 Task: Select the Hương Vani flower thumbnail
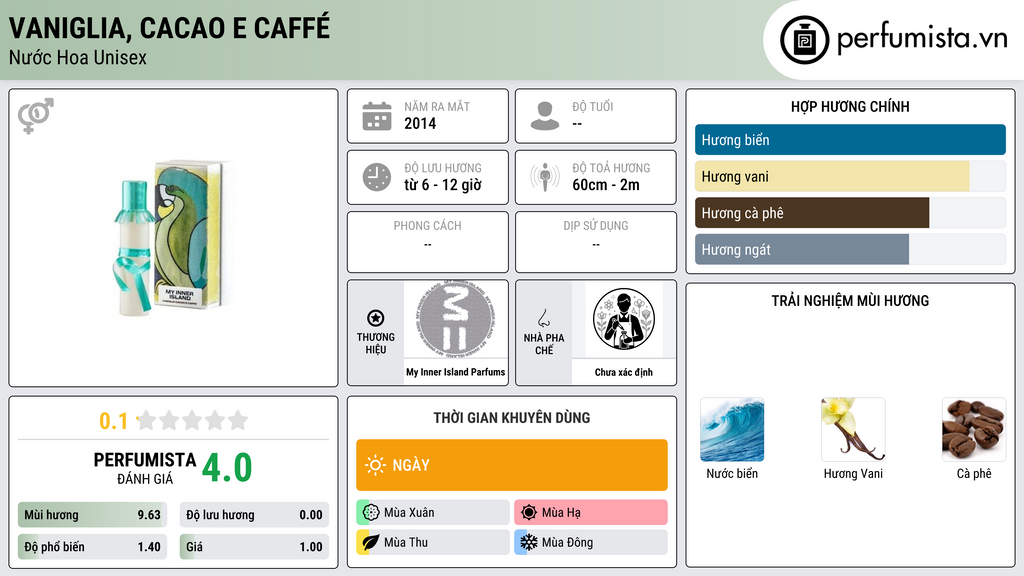point(853,430)
